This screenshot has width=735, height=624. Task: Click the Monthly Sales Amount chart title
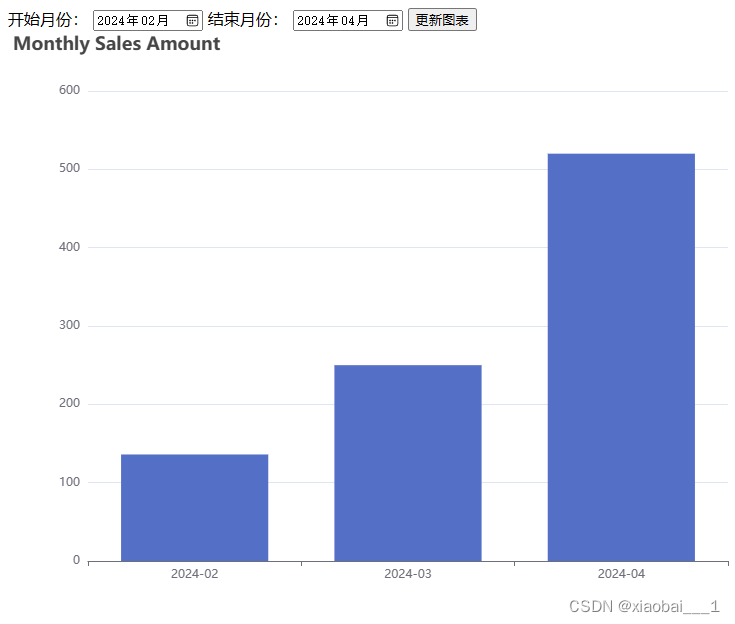(x=117, y=44)
